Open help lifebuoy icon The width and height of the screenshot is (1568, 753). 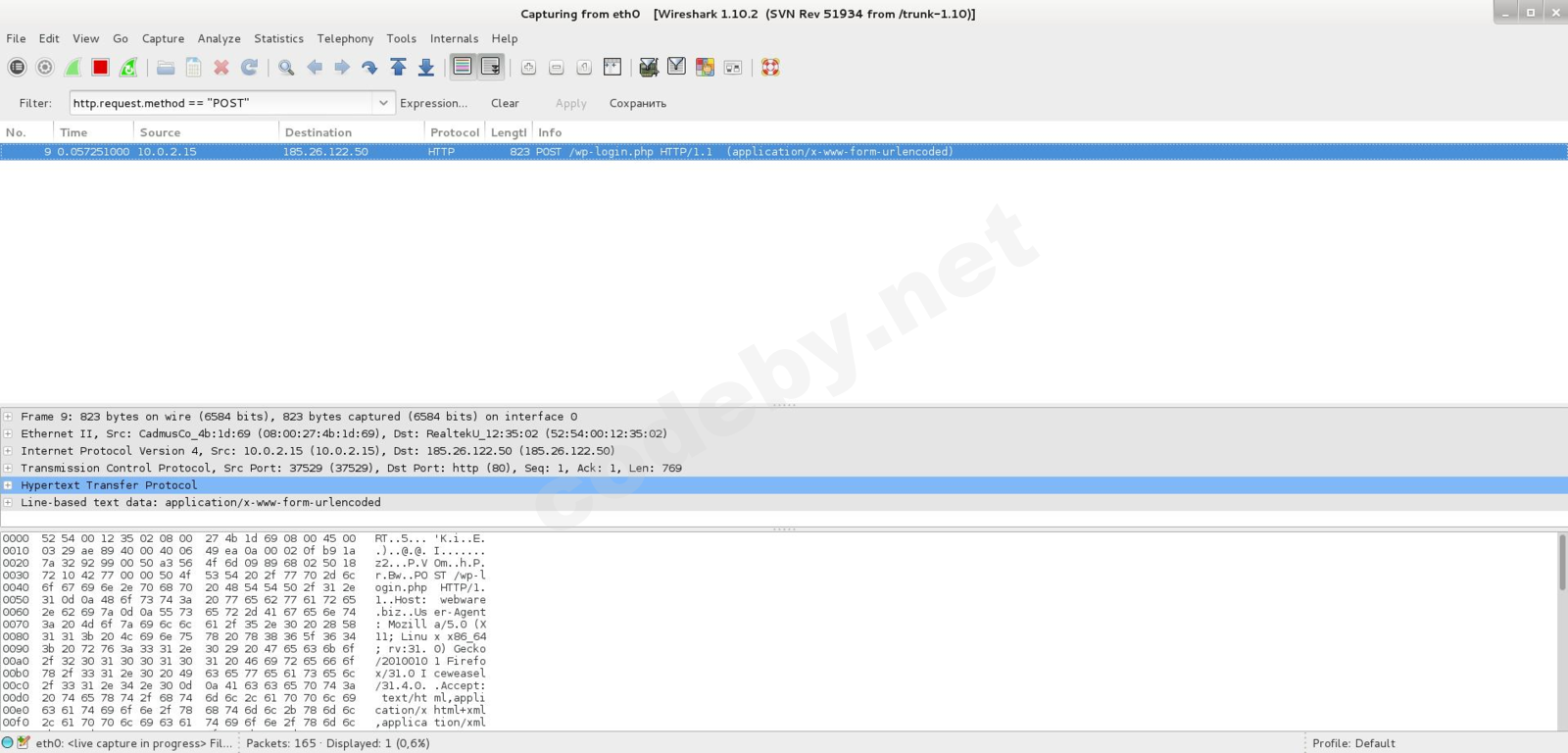(x=770, y=68)
